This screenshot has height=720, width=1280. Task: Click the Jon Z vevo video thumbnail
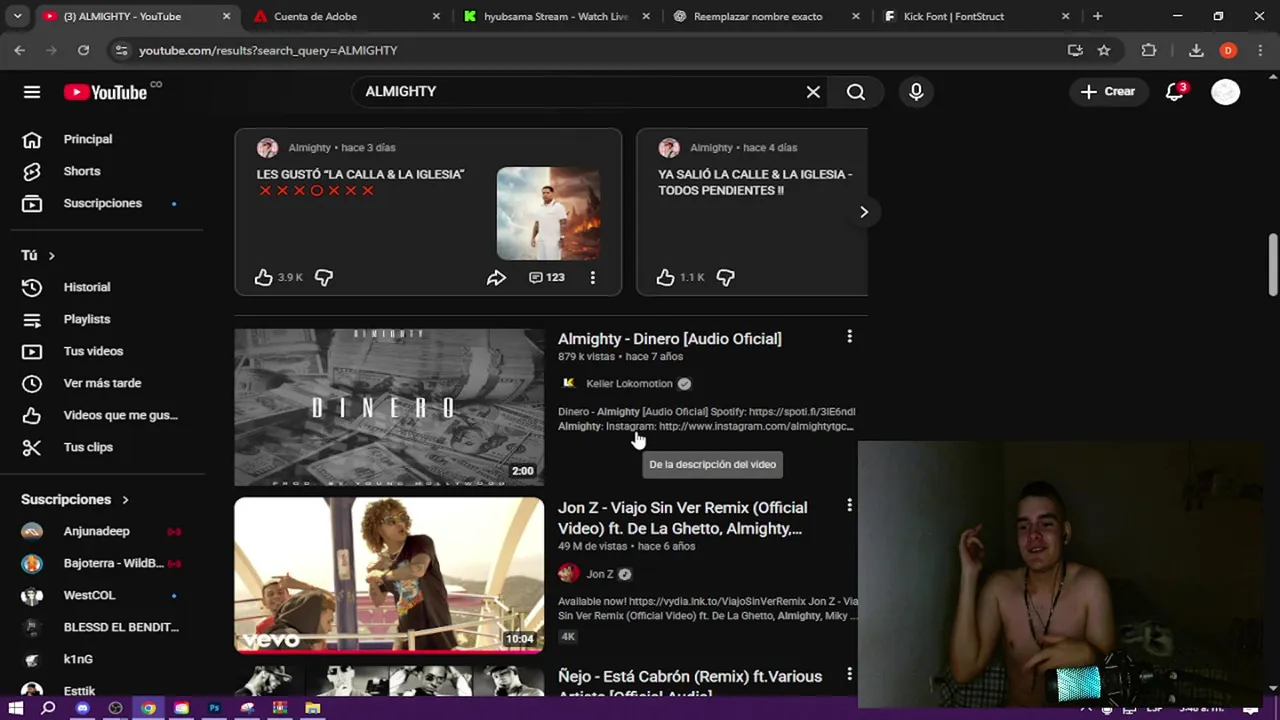(x=389, y=575)
